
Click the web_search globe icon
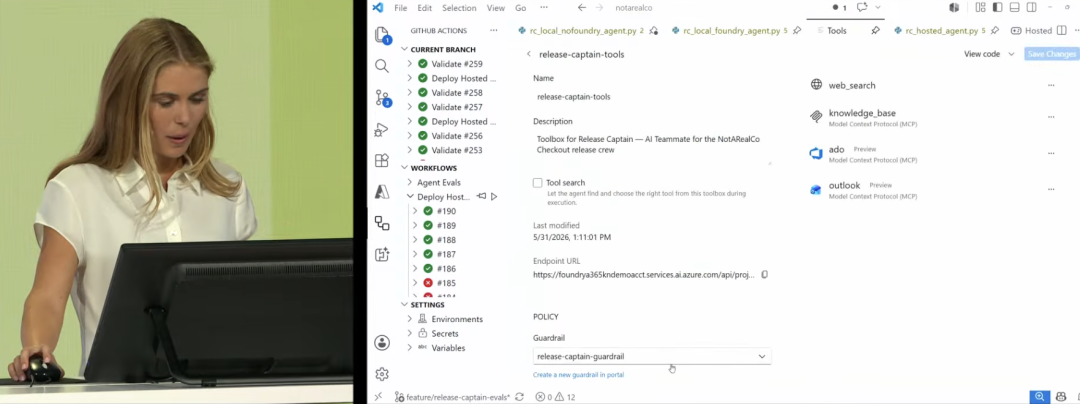click(816, 85)
